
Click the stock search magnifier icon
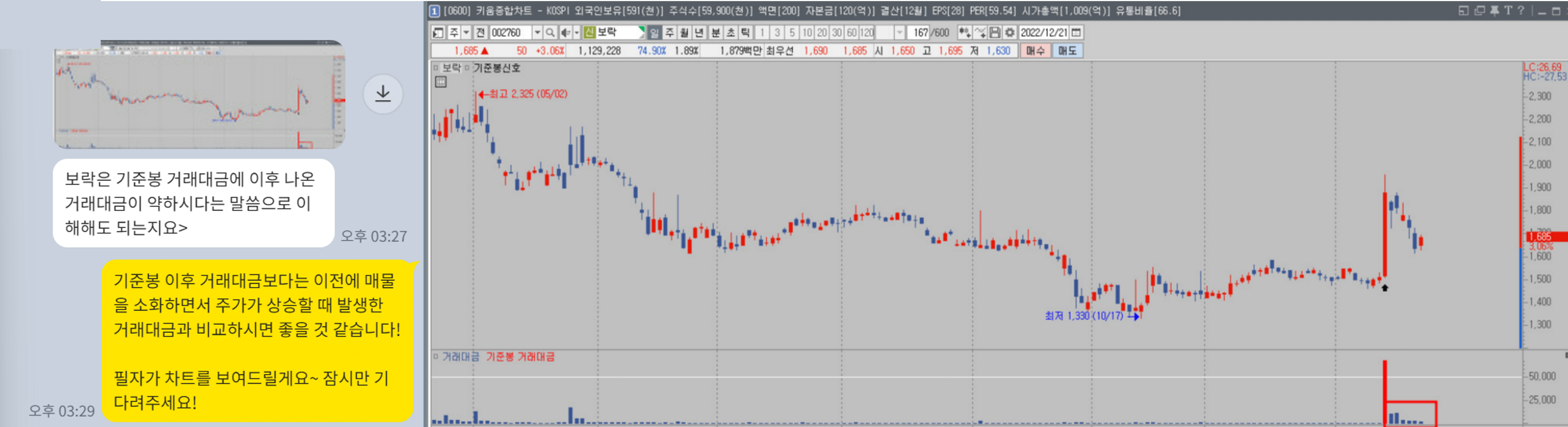click(550, 32)
